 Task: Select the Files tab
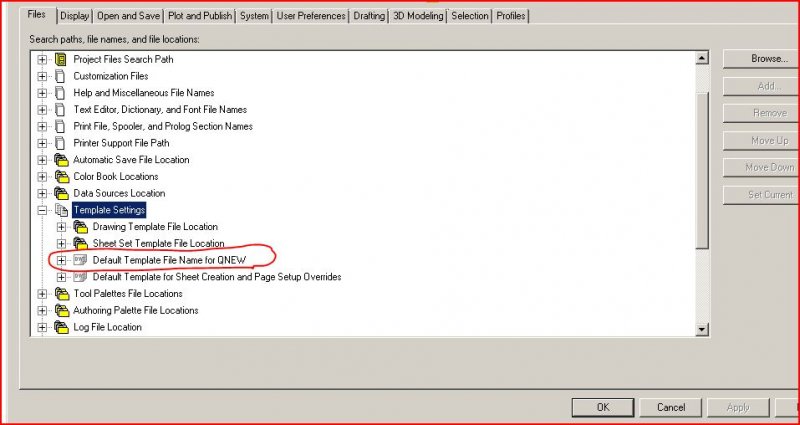tap(37, 15)
